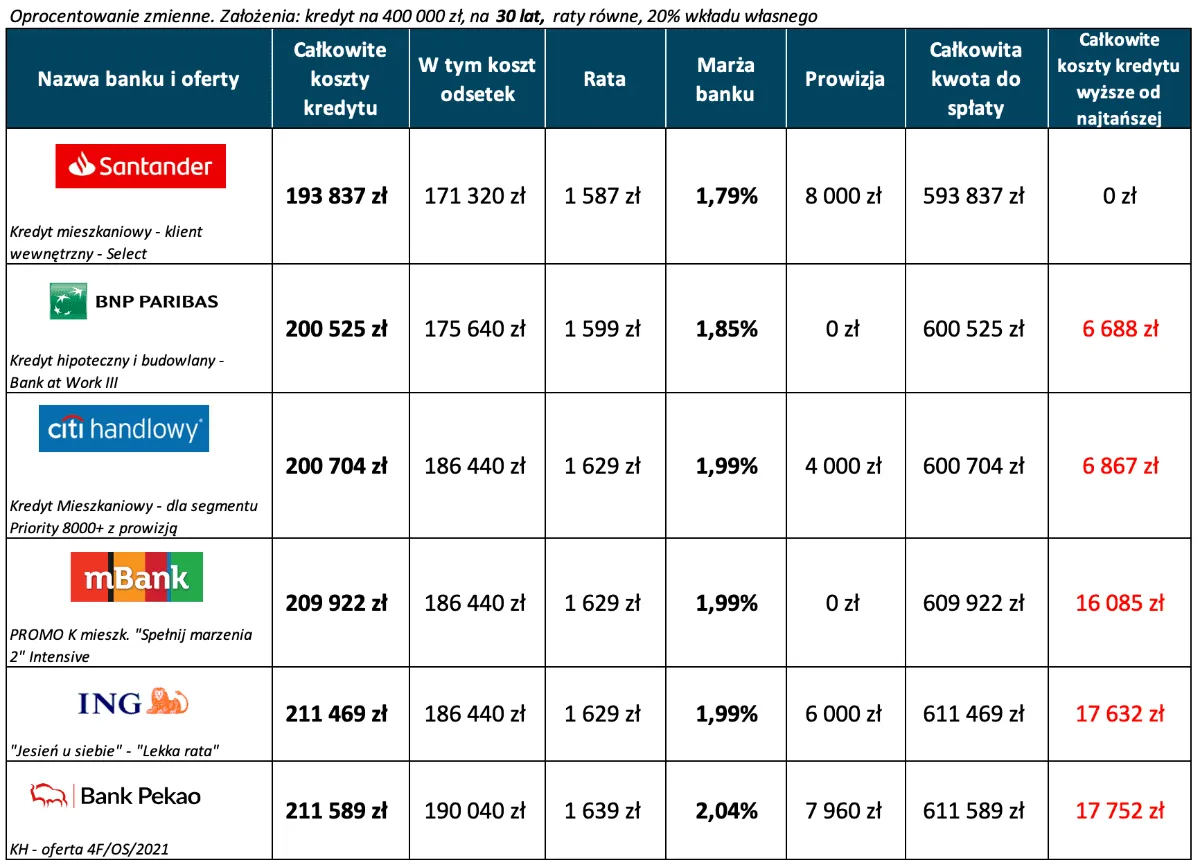Click mBank's total repayment 609 922 zł
Viewport: 1200px width, 867px height.
[x=975, y=603]
